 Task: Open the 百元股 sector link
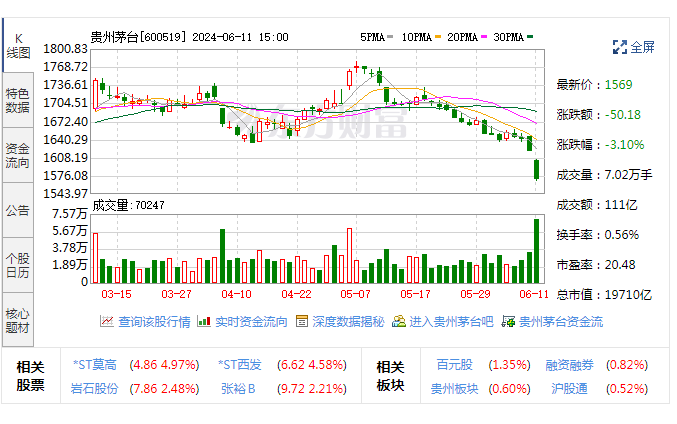click(x=456, y=365)
